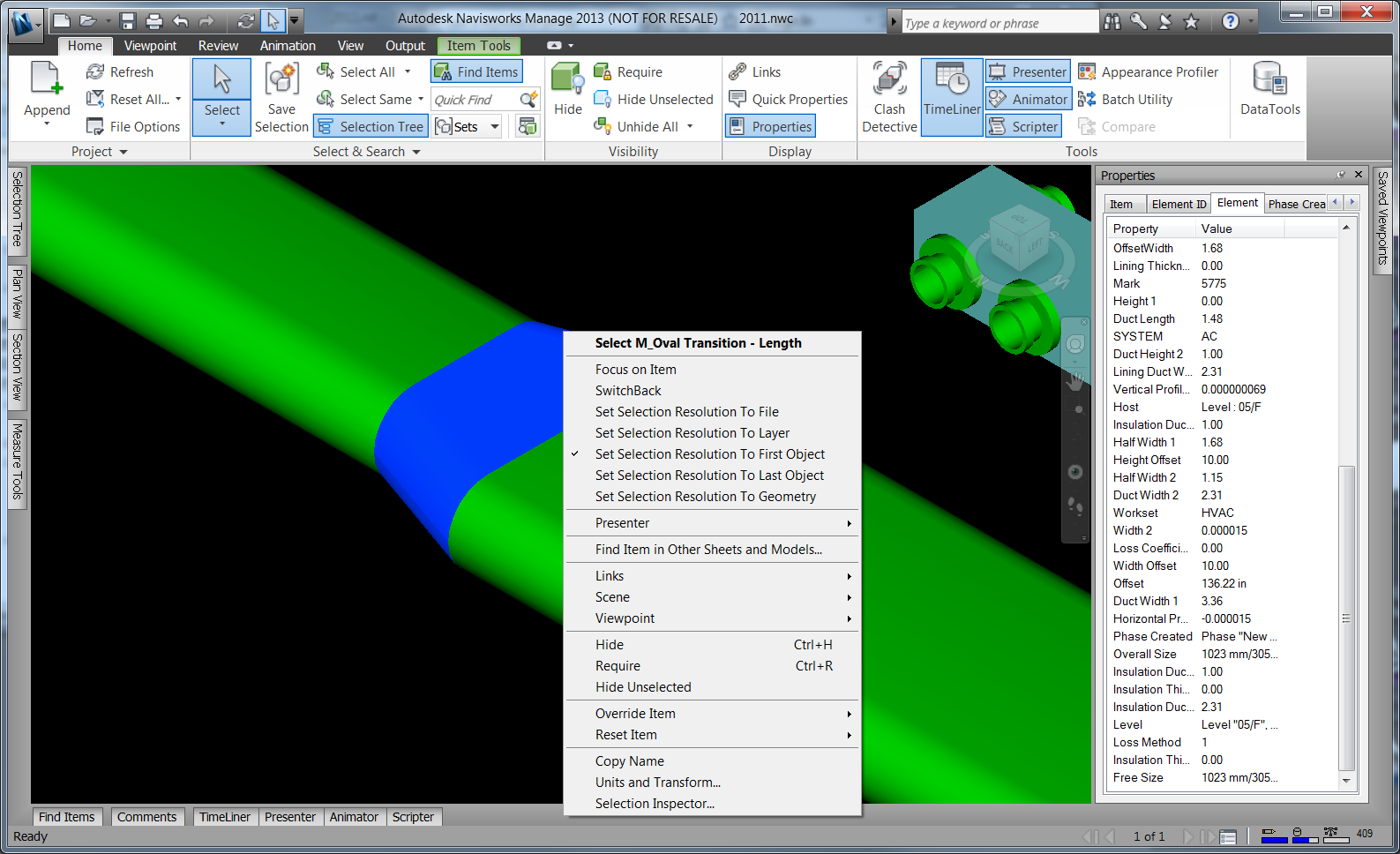The width and height of the screenshot is (1400, 854).
Task: Toggle the Scripter window button
Action: (x=1023, y=127)
